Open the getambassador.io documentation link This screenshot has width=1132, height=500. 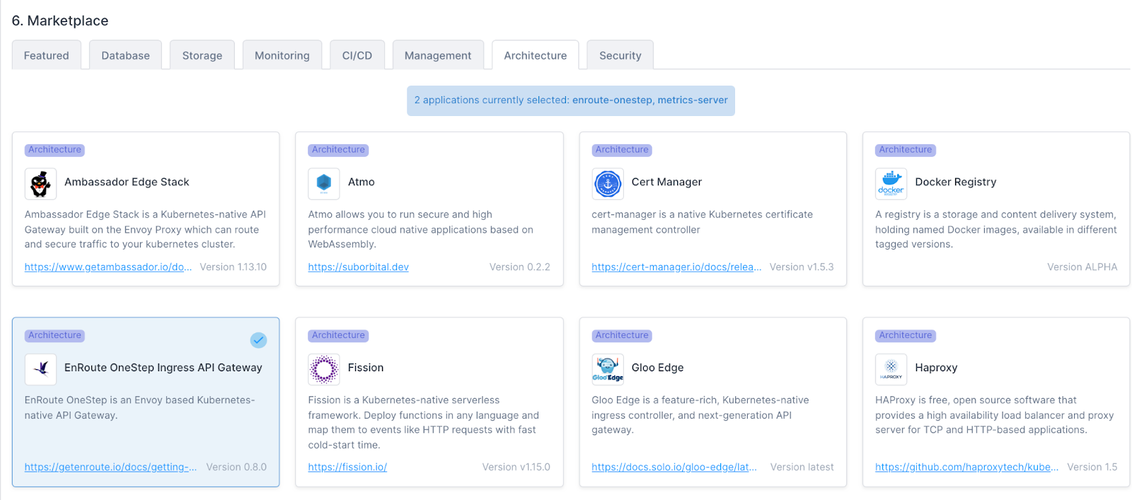(x=109, y=267)
